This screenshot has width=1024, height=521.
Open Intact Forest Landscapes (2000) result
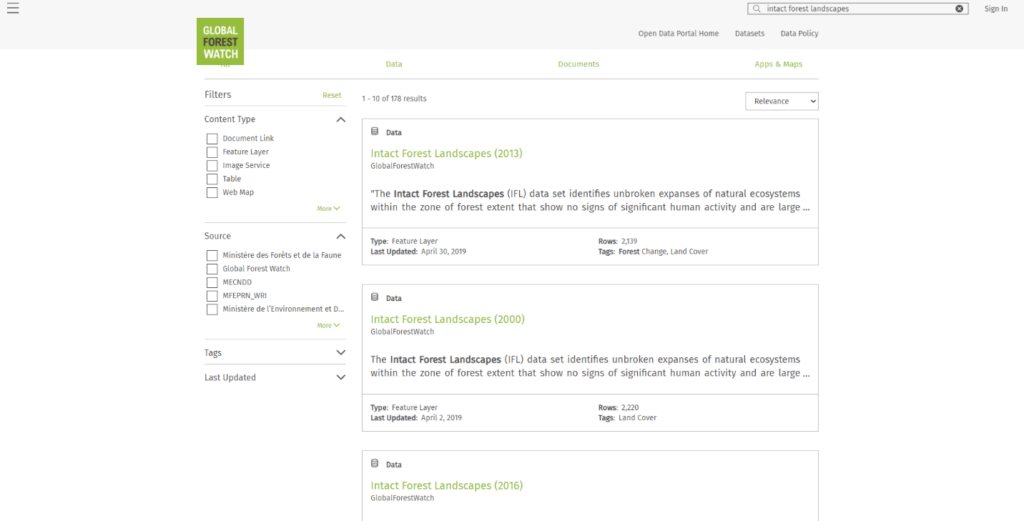coord(447,319)
